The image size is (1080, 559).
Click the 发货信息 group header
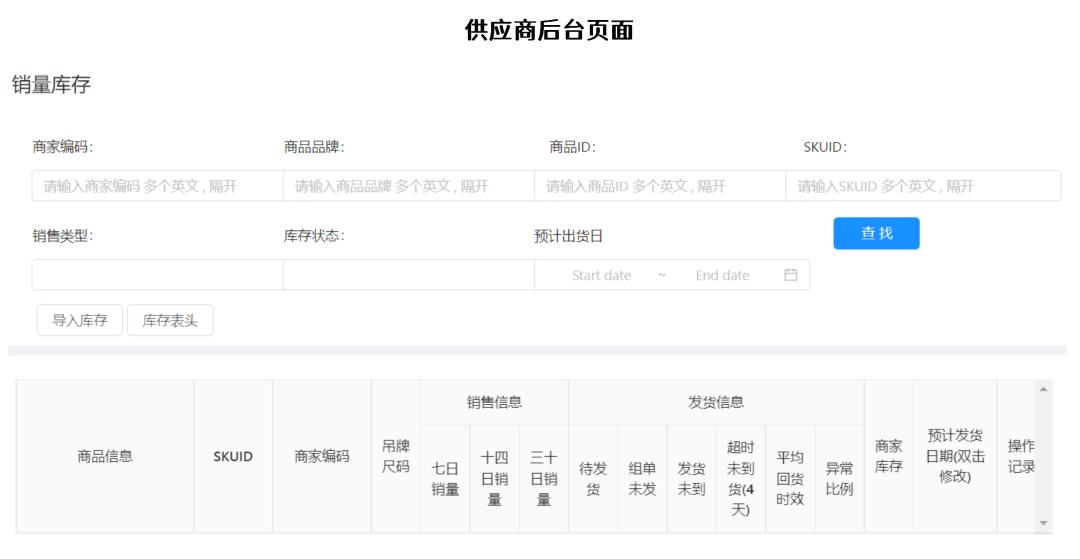pos(716,402)
